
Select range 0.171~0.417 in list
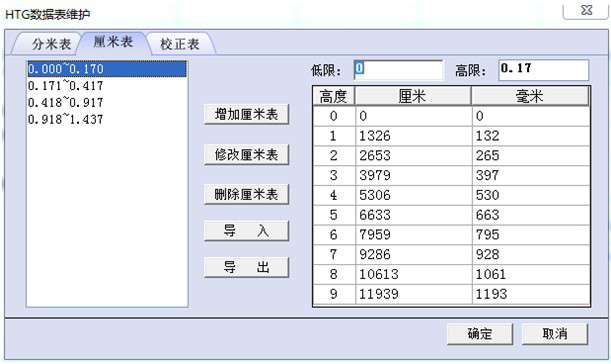(107, 86)
